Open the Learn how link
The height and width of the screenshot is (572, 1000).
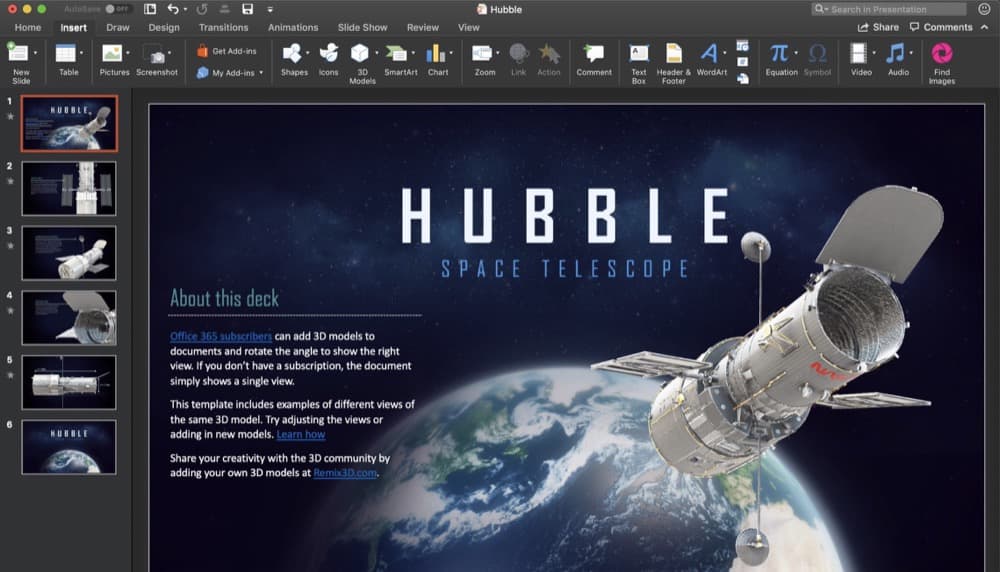coord(300,434)
